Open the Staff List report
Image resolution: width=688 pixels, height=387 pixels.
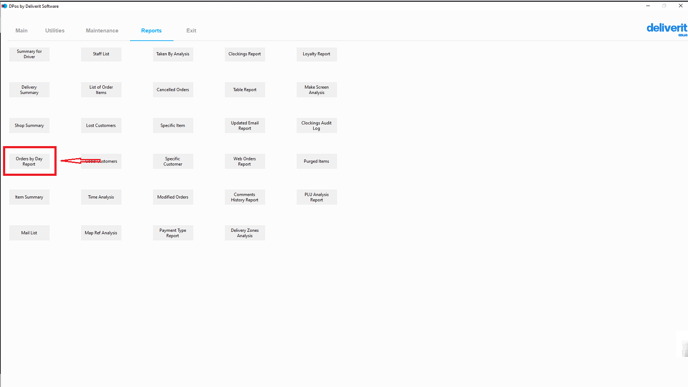101,54
